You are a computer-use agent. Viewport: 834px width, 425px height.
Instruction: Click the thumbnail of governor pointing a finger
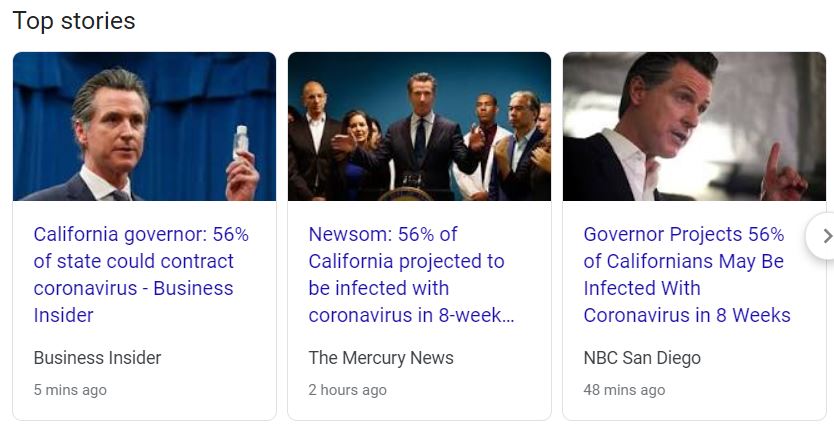point(694,127)
